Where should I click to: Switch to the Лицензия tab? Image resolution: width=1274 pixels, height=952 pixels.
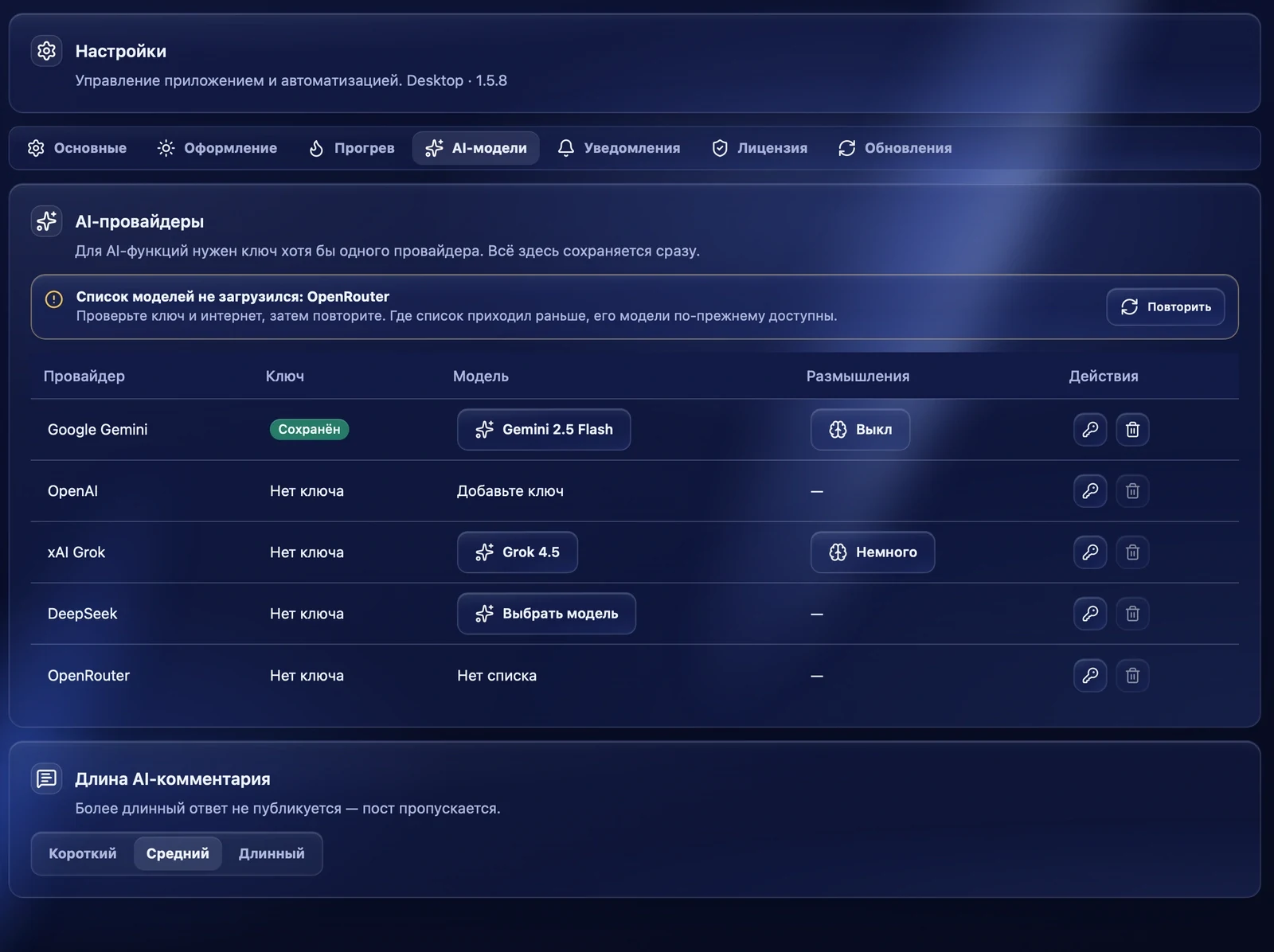pos(760,148)
